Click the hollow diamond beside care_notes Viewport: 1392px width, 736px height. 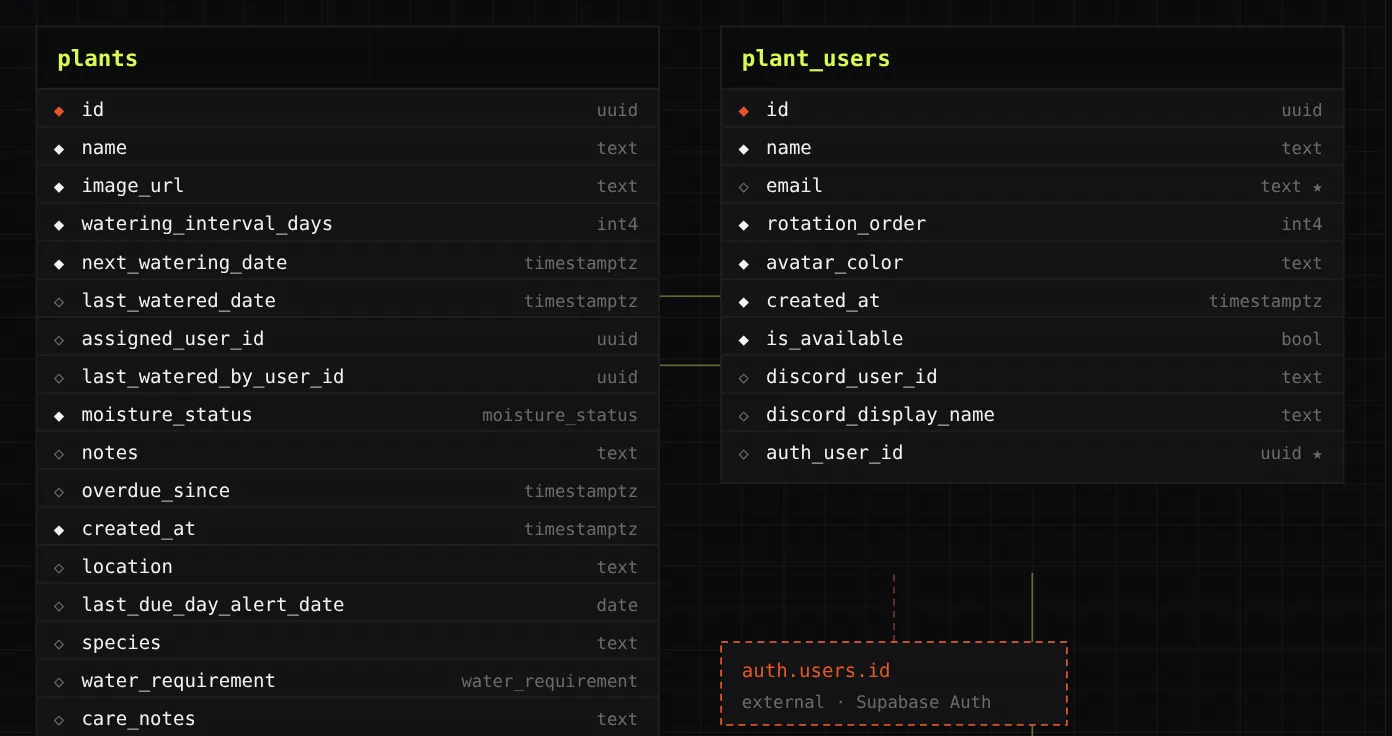[x=59, y=719]
